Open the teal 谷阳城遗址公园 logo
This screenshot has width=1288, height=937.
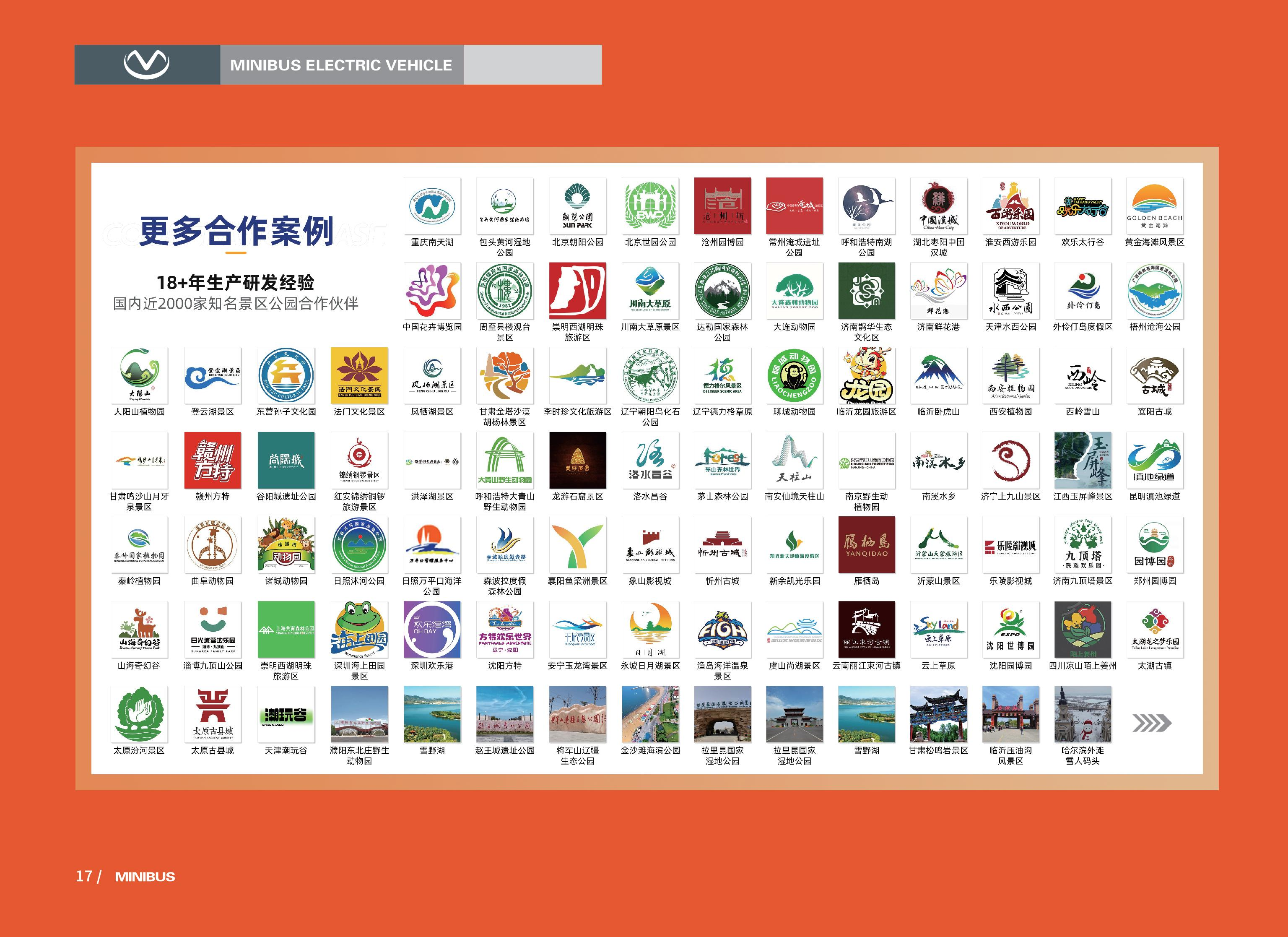pos(286,460)
